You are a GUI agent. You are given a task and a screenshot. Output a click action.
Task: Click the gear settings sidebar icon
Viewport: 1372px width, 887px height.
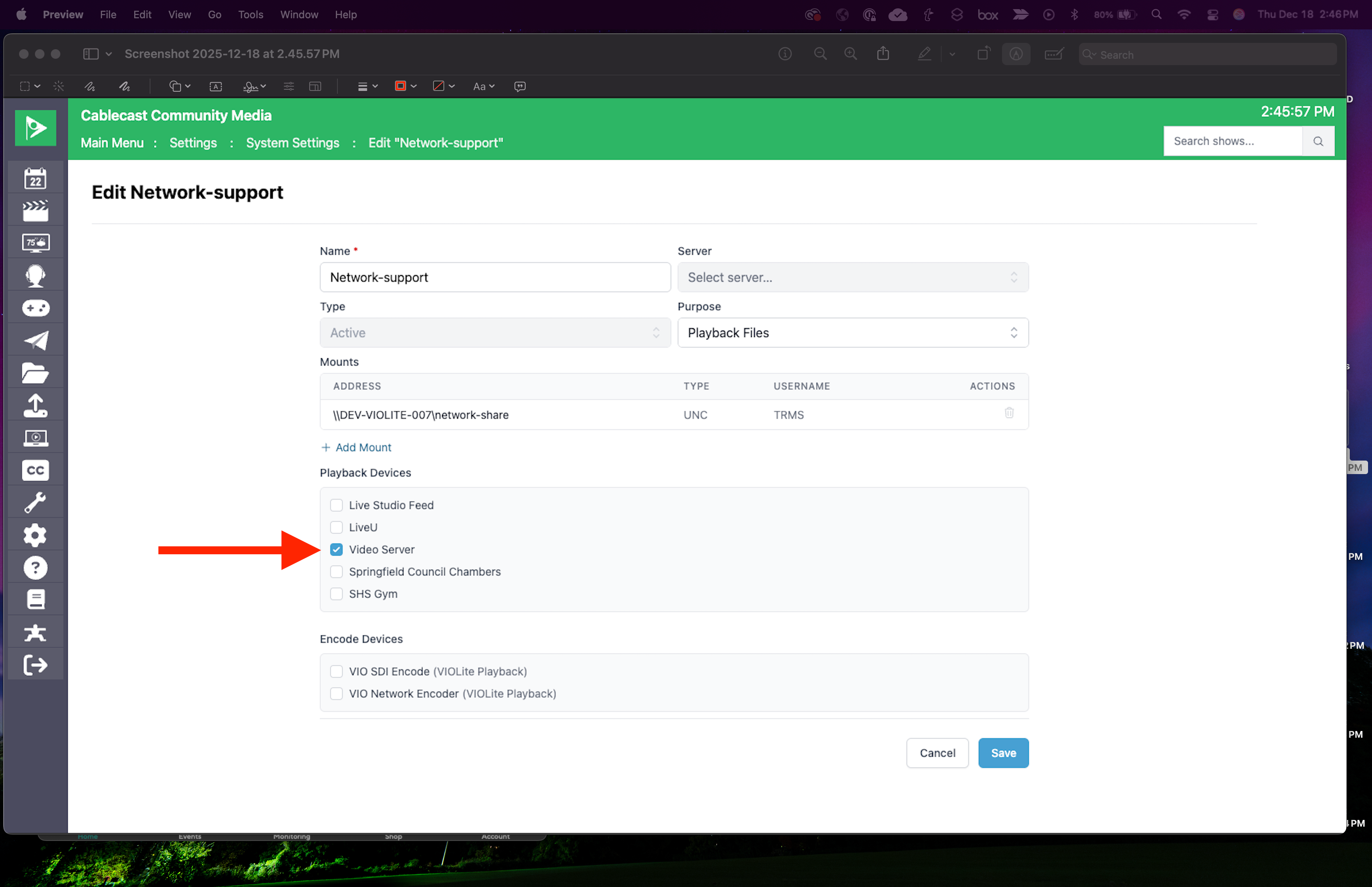click(35, 535)
